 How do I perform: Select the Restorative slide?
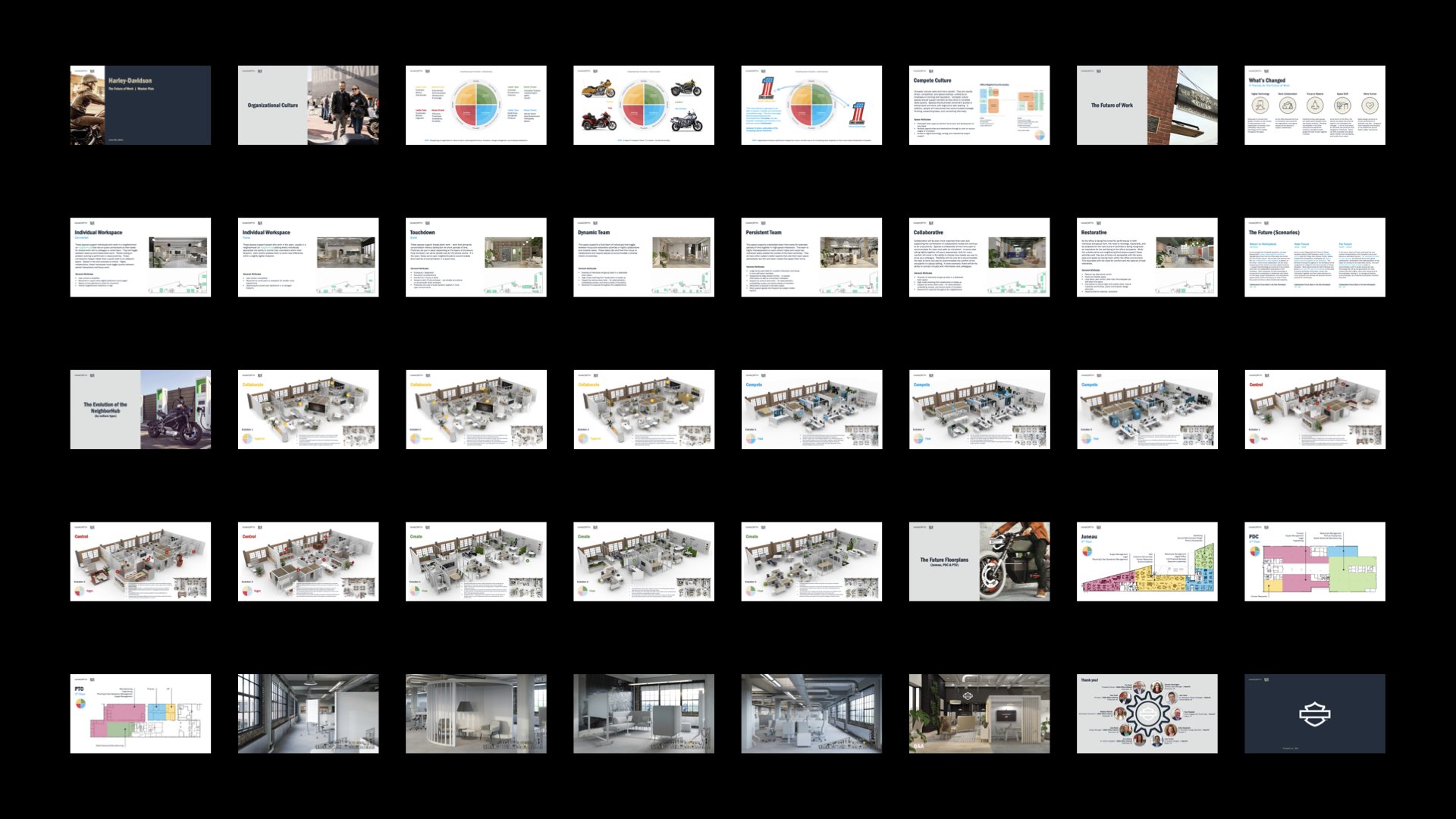coord(1147,257)
